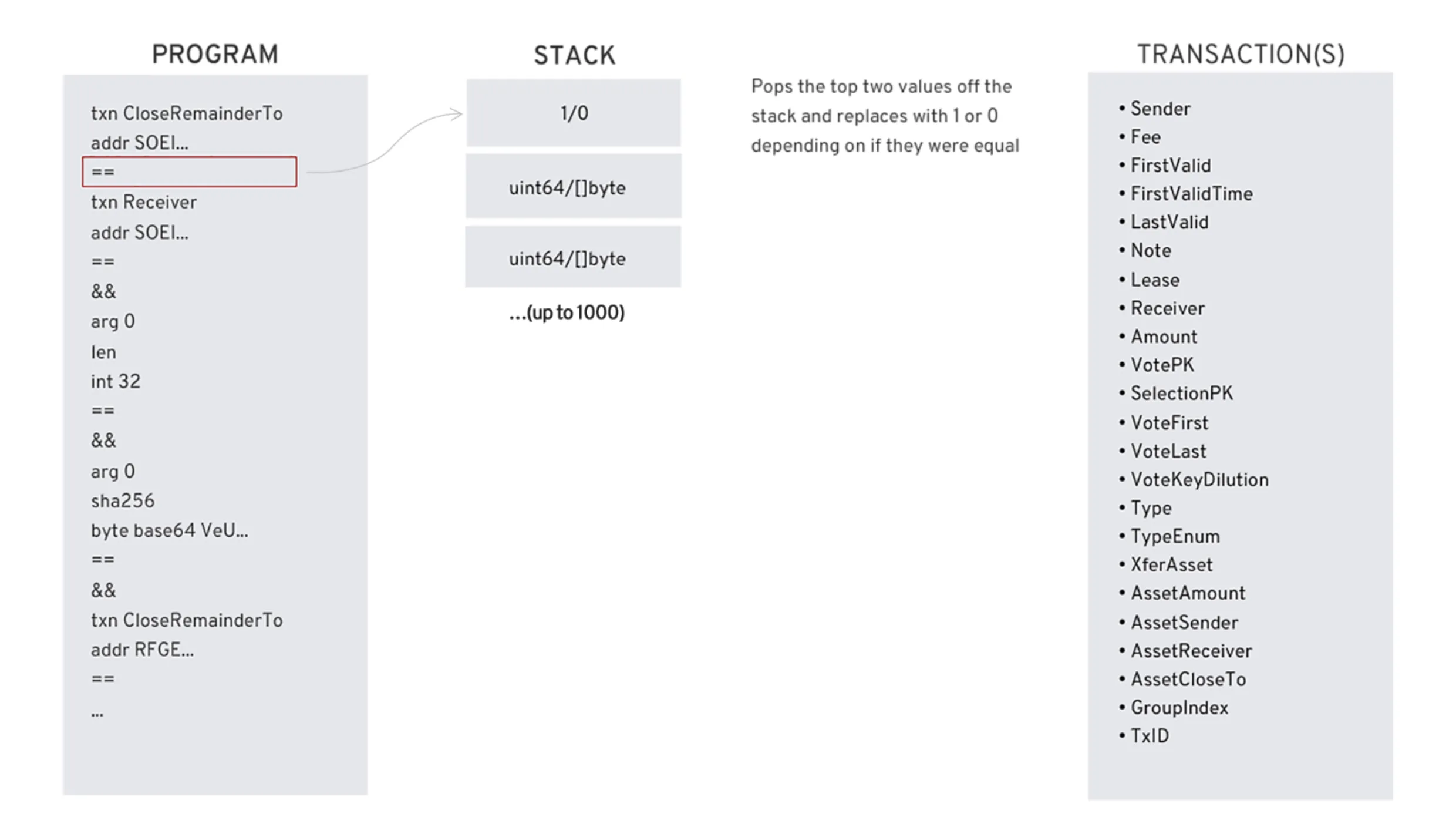Click the TypeEnum transaction field
1456x827 pixels.
(1175, 536)
